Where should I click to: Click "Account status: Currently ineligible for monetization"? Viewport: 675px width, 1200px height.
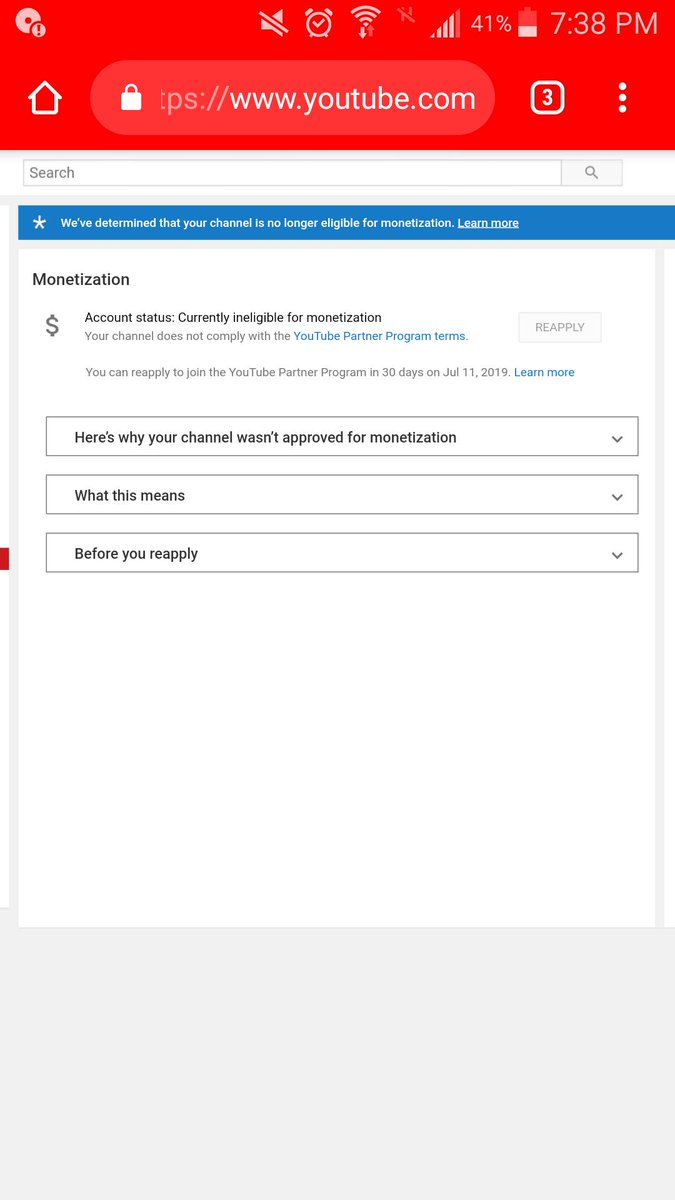click(233, 317)
